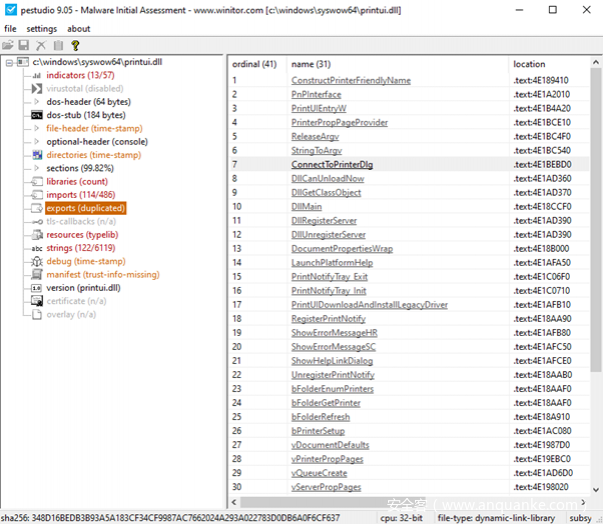Collapse the printui.dll root tree node
Image resolution: width=603 pixels, height=524 pixels.
click(x=9, y=62)
